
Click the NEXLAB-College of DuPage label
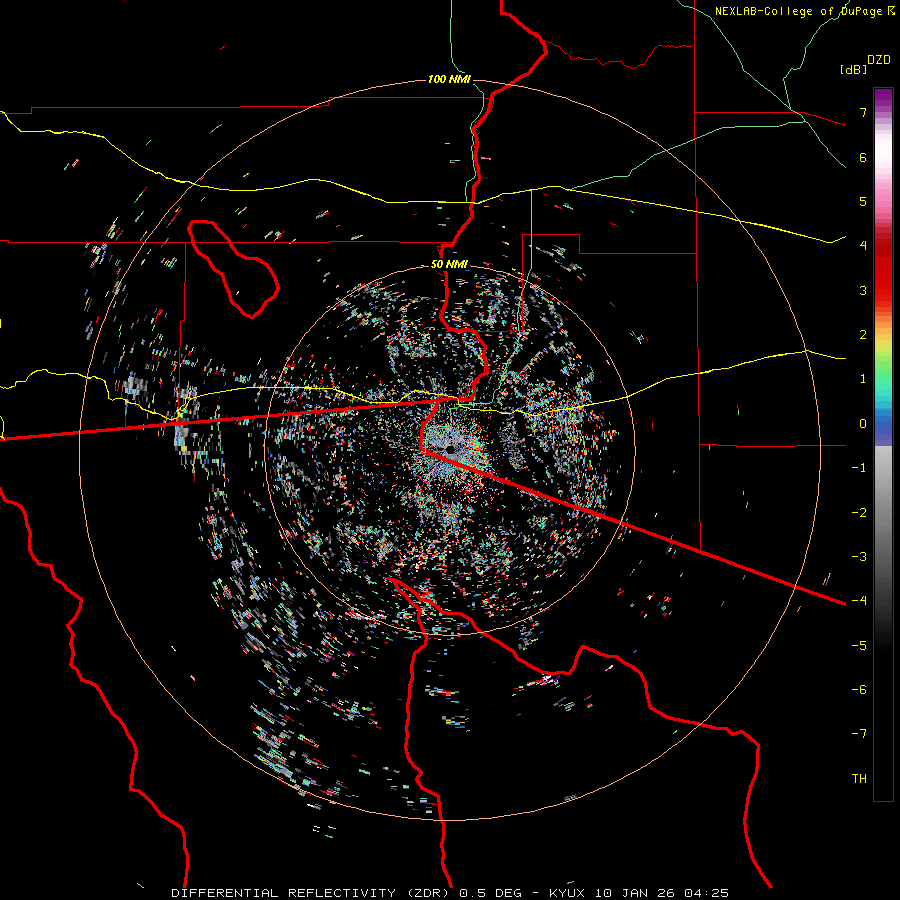coord(804,11)
